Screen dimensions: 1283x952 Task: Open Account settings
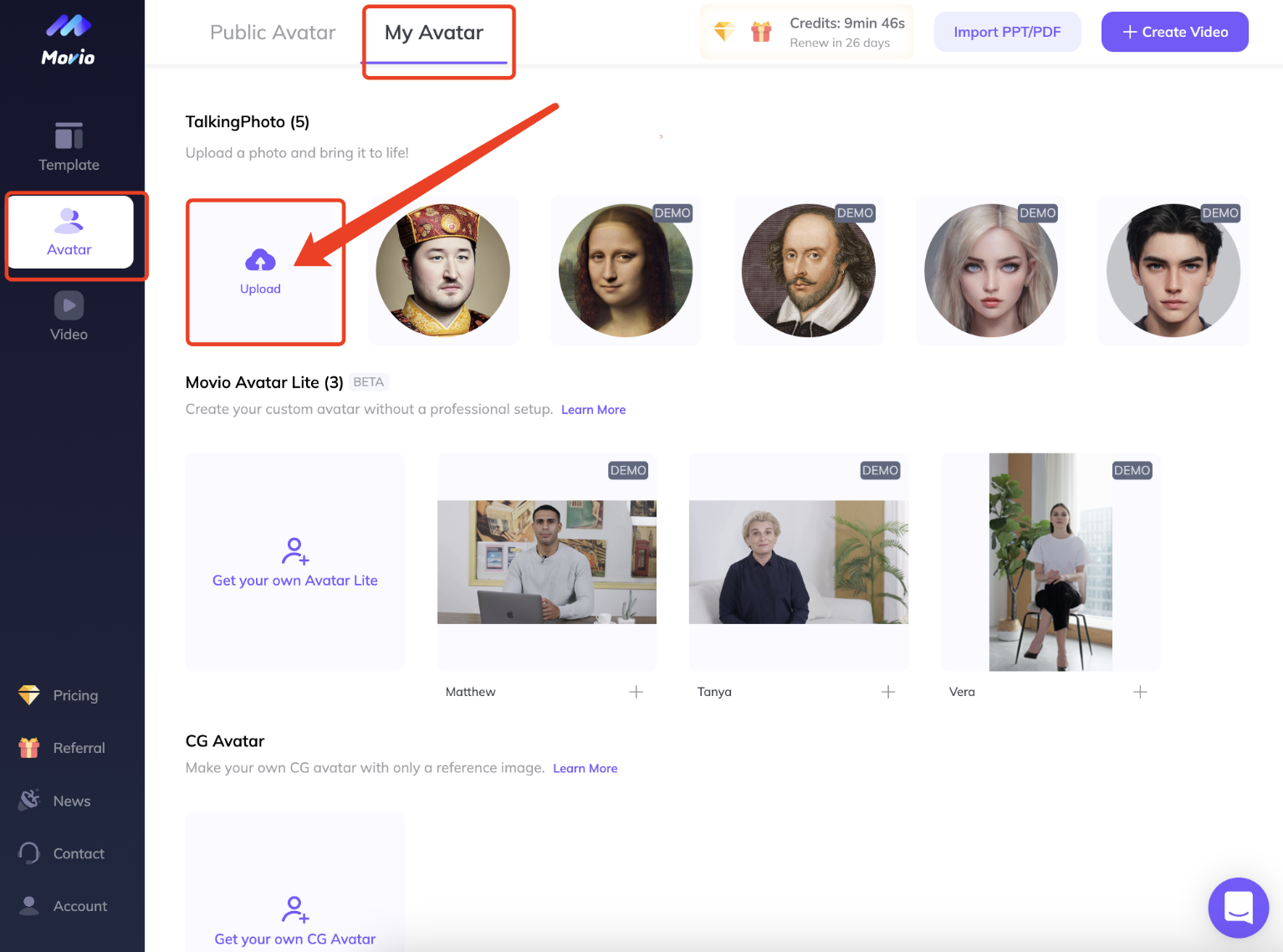[63, 906]
